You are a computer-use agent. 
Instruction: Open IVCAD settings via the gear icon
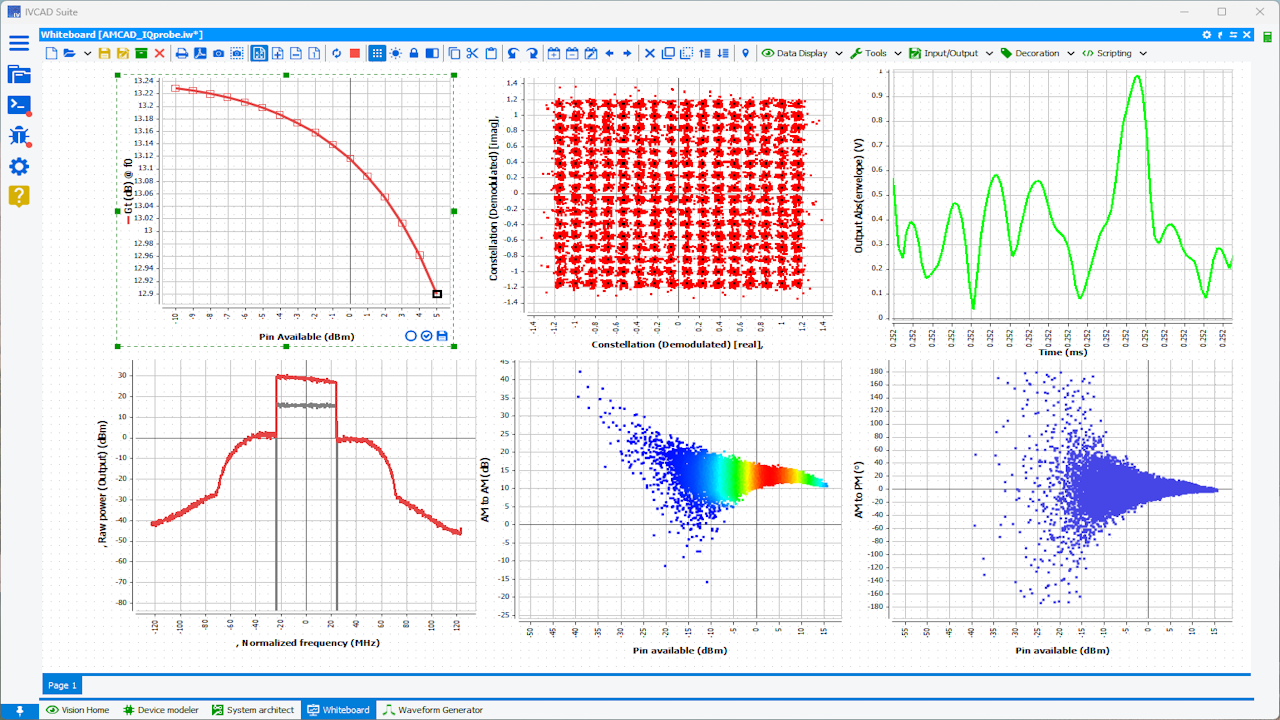(18, 166)
